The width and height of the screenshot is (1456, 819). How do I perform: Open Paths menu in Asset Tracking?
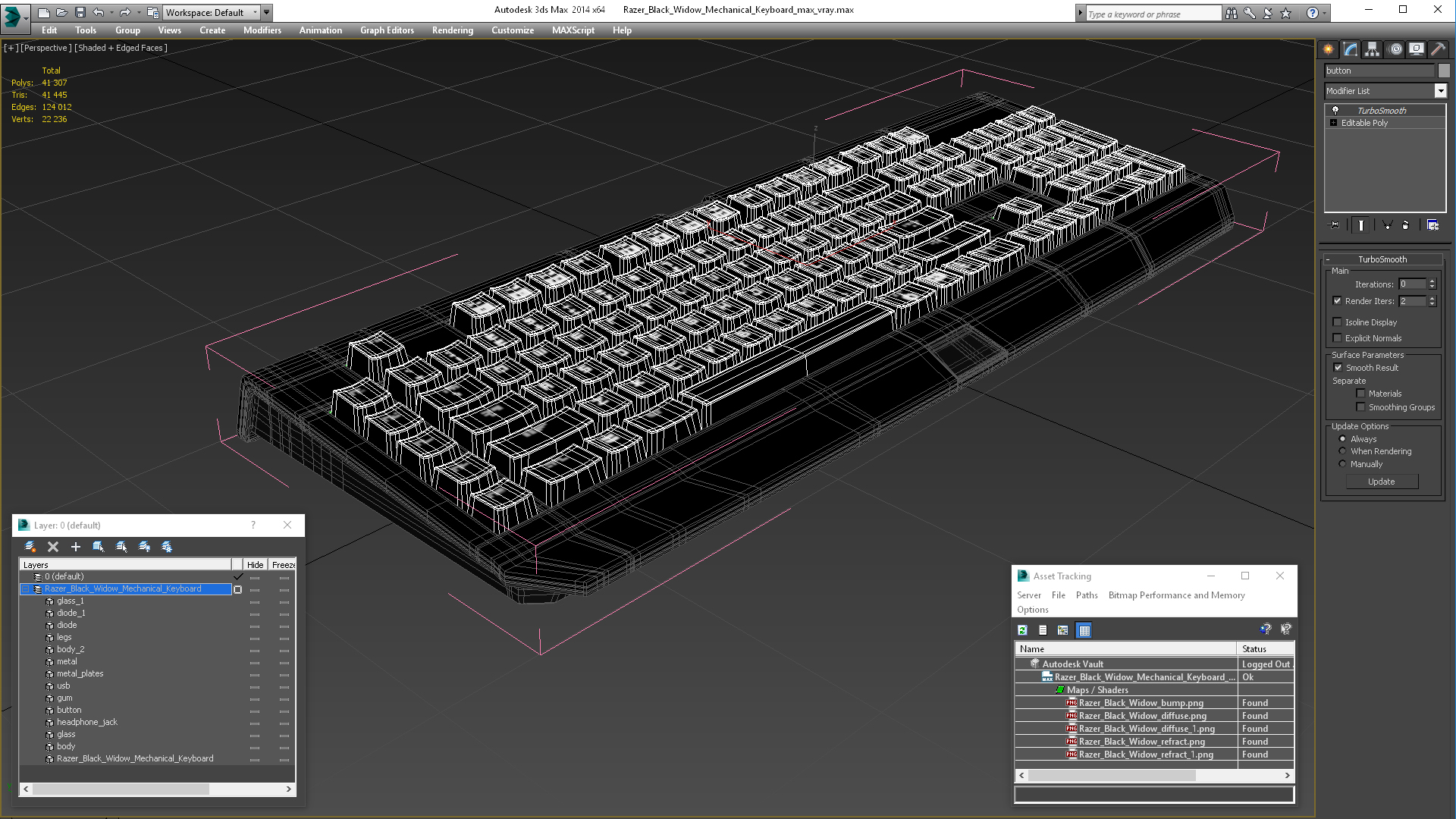[x=1087, y=595]
